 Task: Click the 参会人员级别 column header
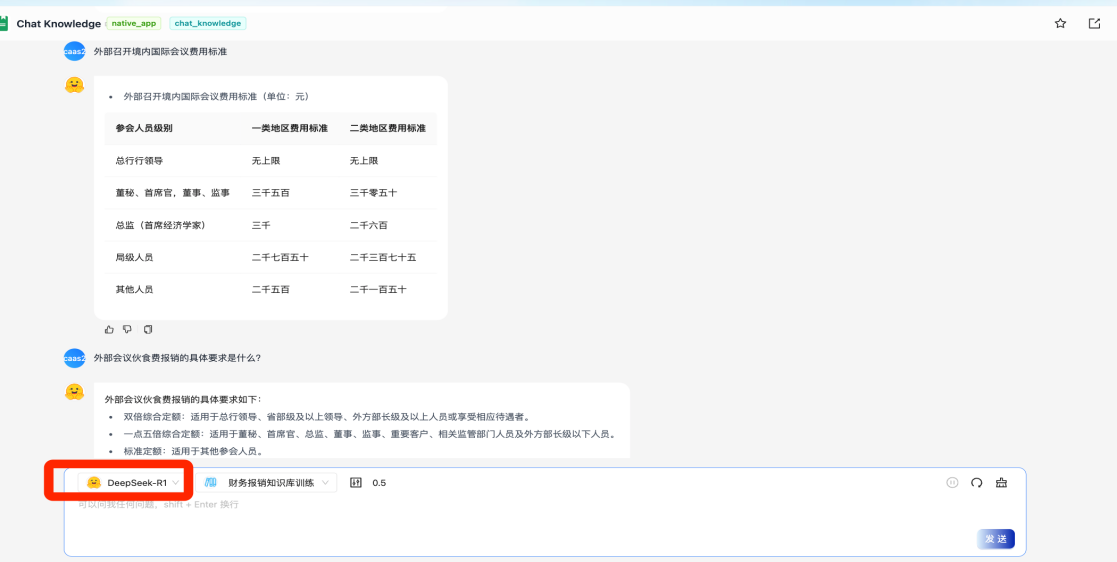coord(144,128)
